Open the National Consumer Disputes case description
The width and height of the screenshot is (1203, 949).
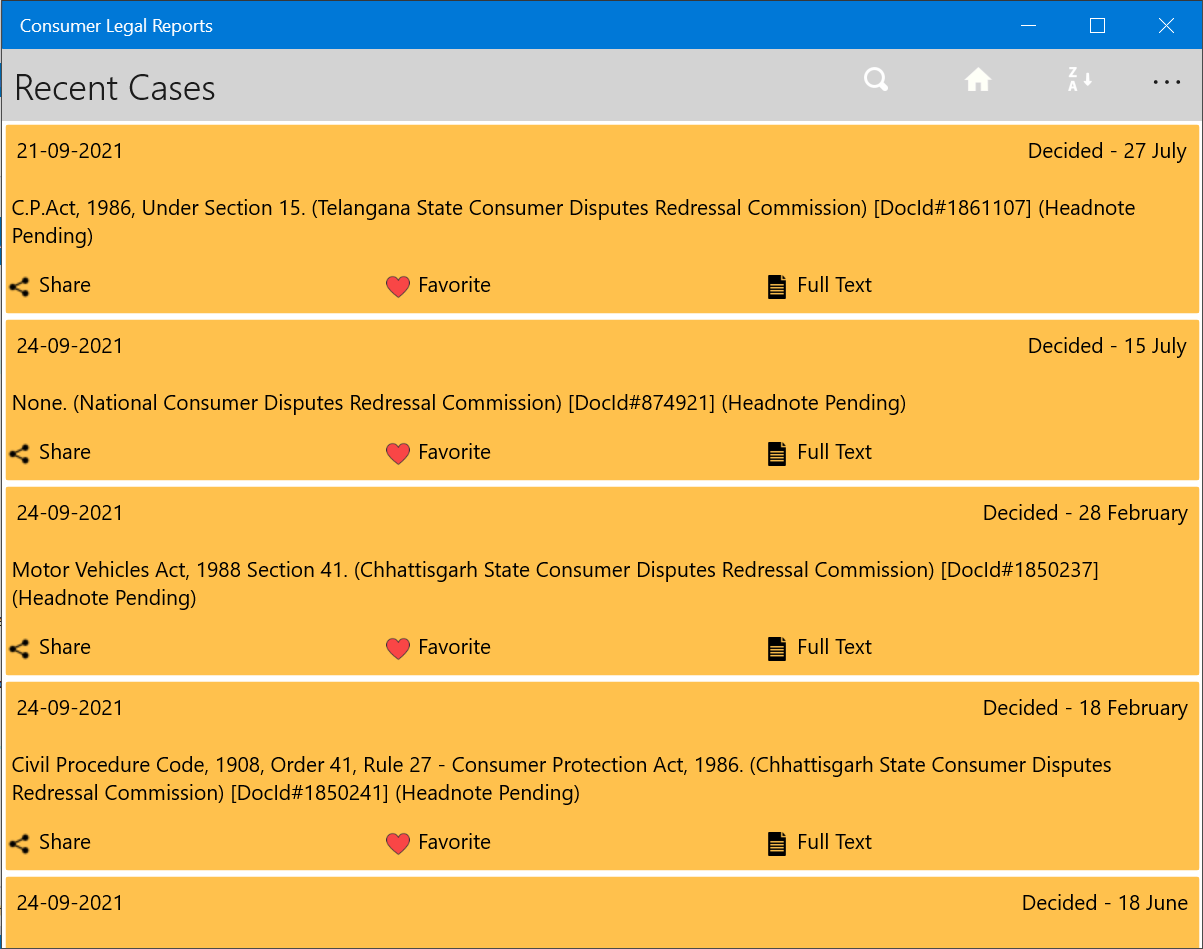(x=458, y=403)
